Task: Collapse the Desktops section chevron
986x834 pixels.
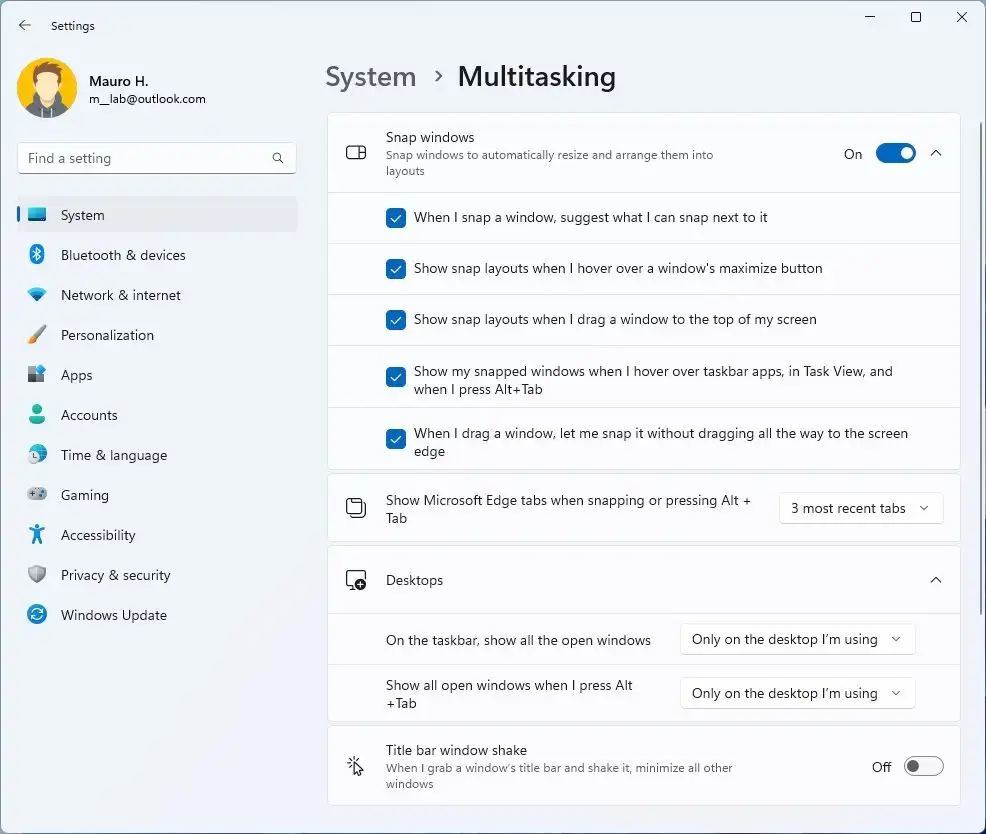Action: 936,580
